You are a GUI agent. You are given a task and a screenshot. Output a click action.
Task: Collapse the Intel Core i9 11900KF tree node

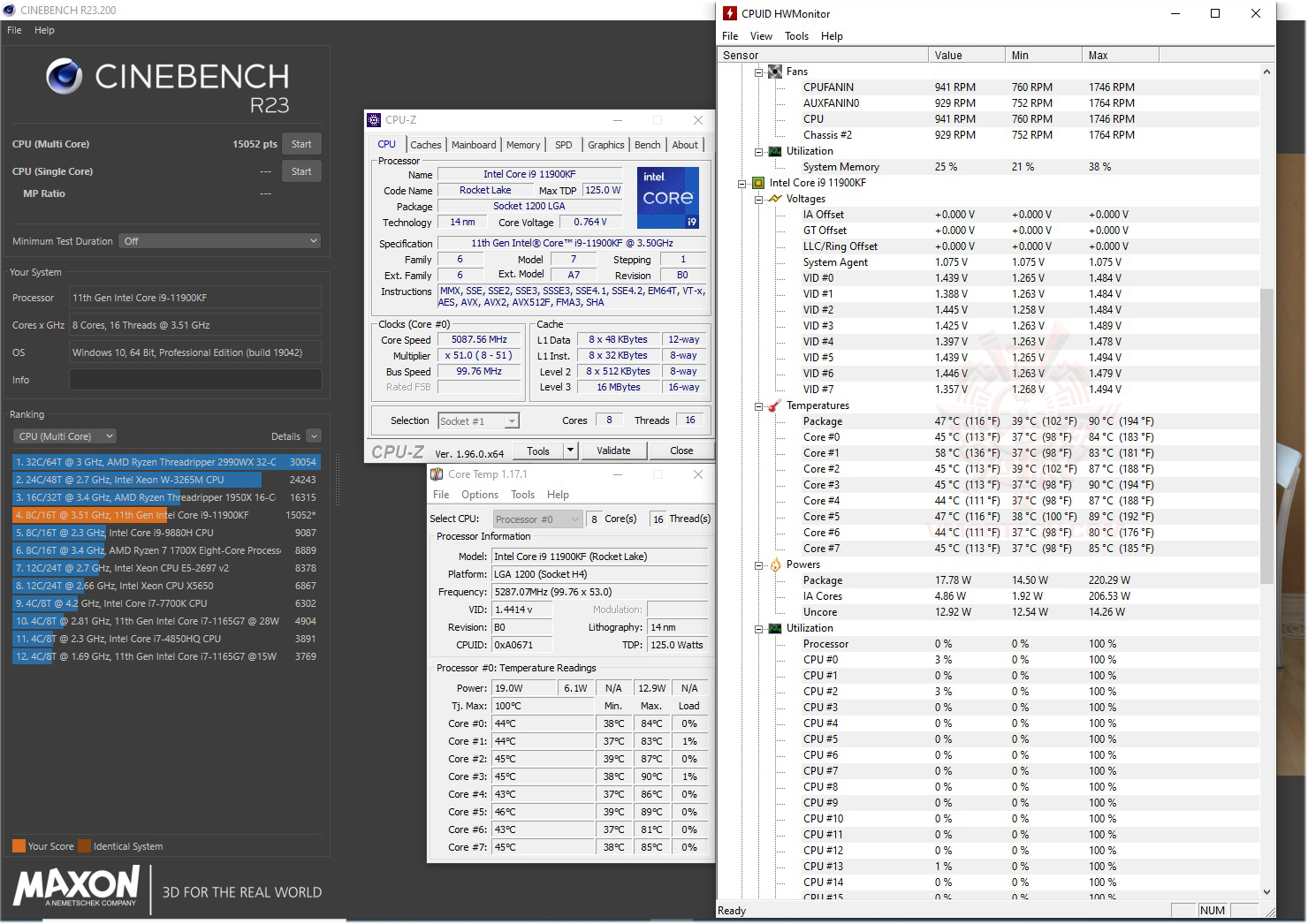point(742,184)
